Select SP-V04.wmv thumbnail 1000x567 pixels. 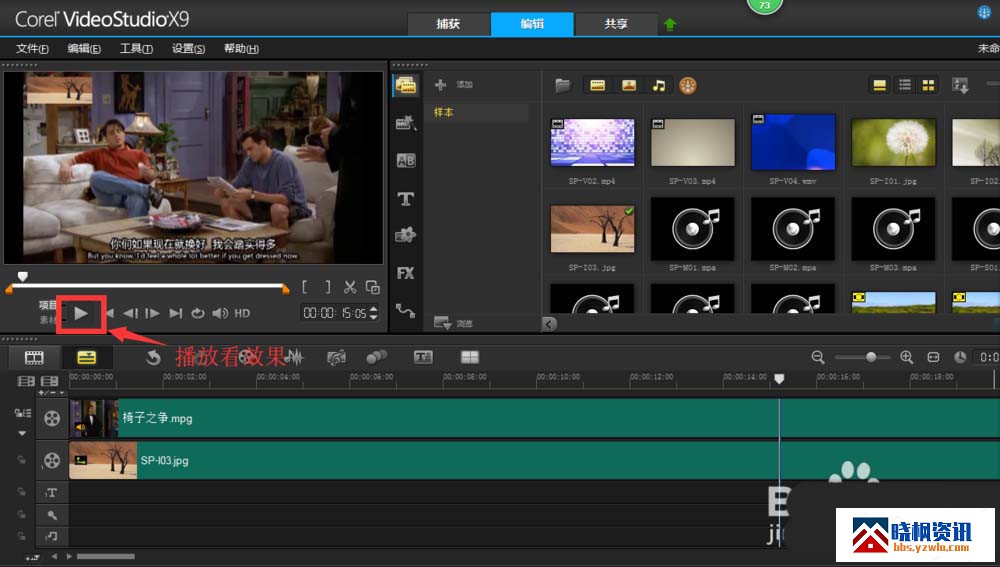click(x=793, y=142)
